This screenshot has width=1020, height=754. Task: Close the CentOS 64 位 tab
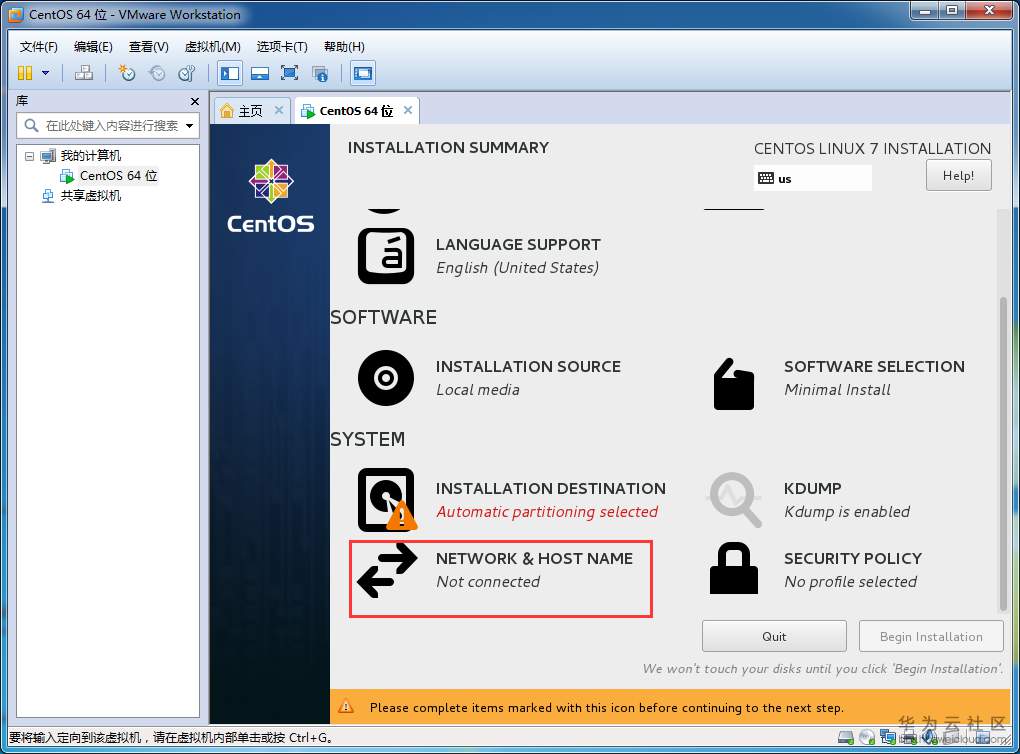408,110
